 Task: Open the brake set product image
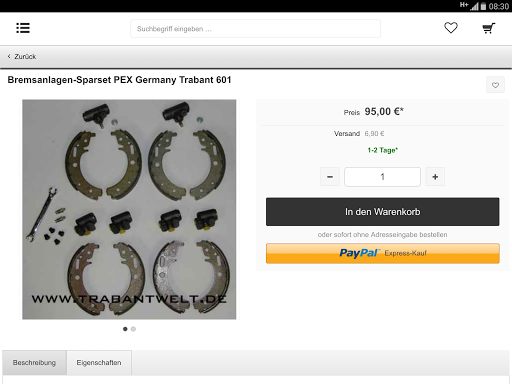point(129,209)
